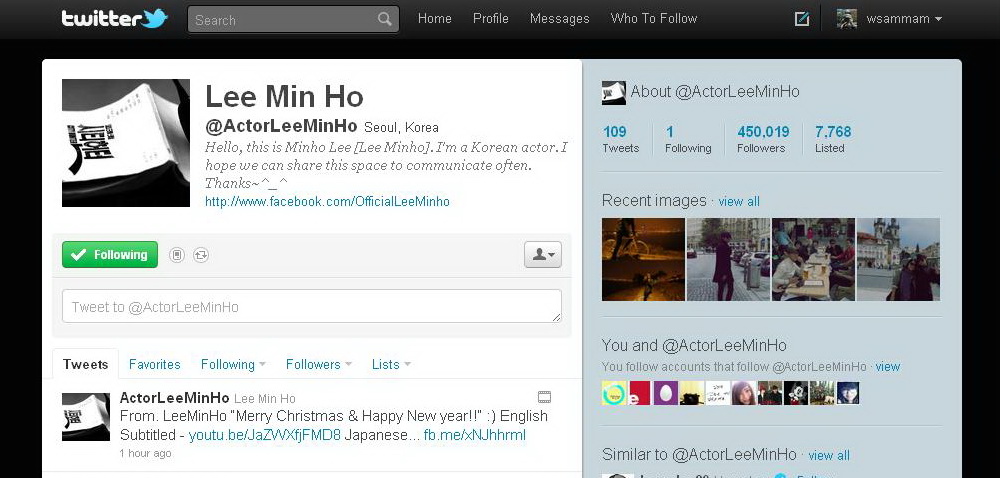The image size is (1000, 478).
Task: Click 'view all' next to Recent images
Action: [739, 201]
